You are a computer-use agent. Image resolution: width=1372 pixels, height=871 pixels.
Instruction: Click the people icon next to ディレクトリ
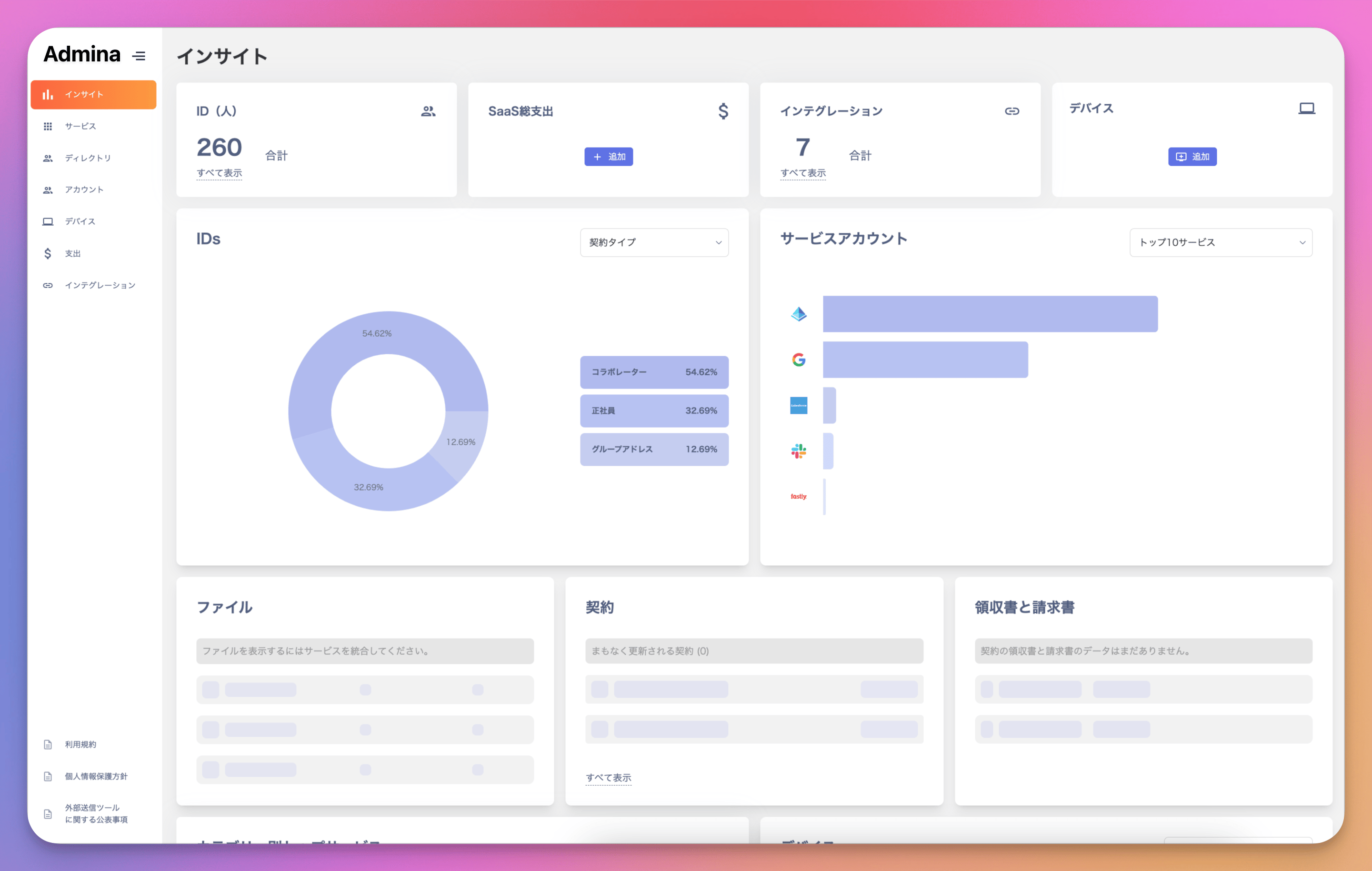(48, 159)
